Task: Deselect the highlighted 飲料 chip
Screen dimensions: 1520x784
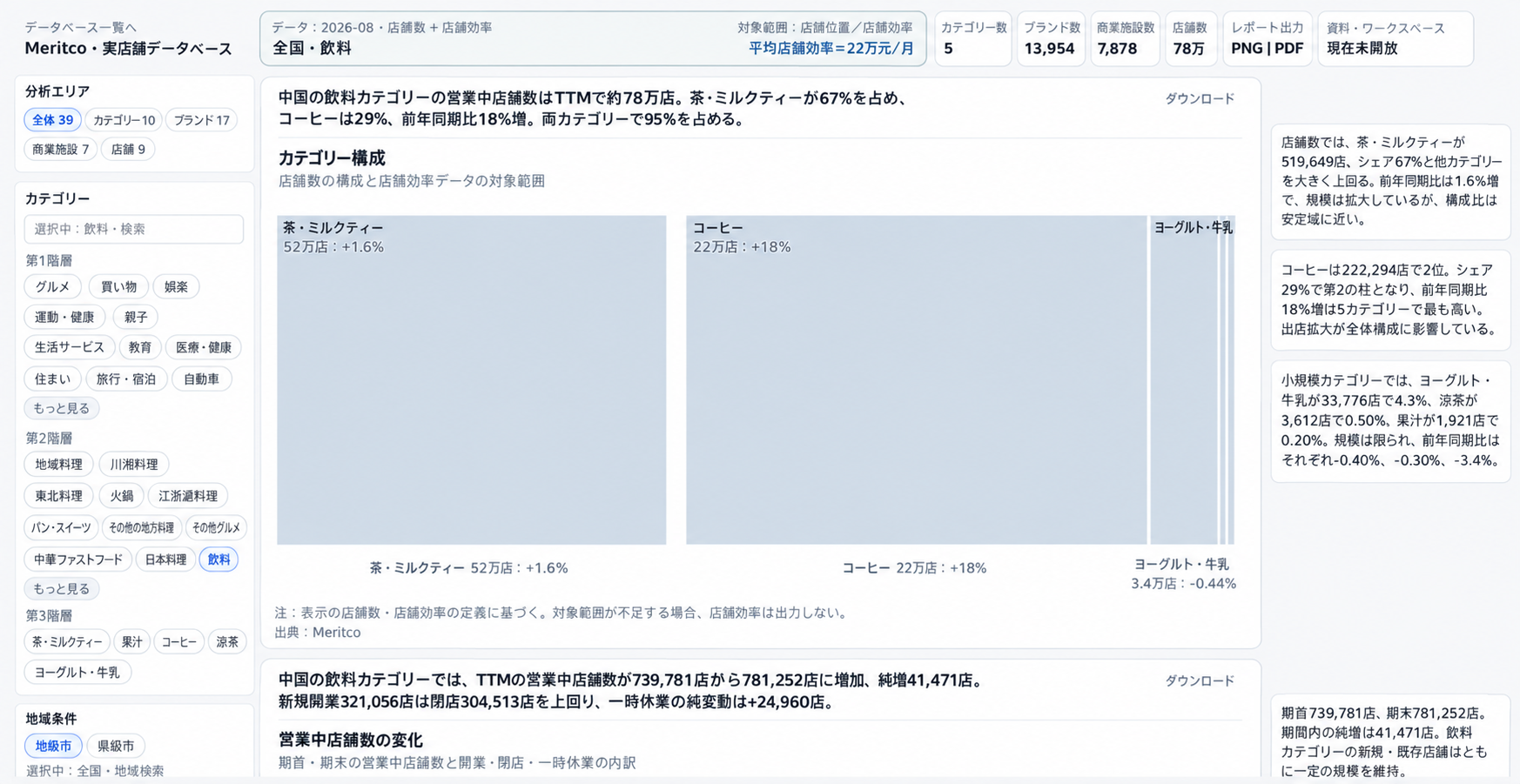Action: tap(219, 559)
